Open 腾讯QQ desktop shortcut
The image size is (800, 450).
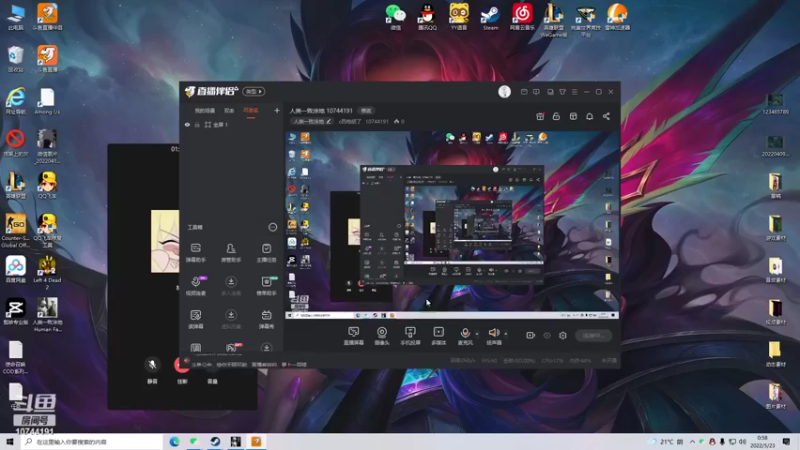(427, 17)
